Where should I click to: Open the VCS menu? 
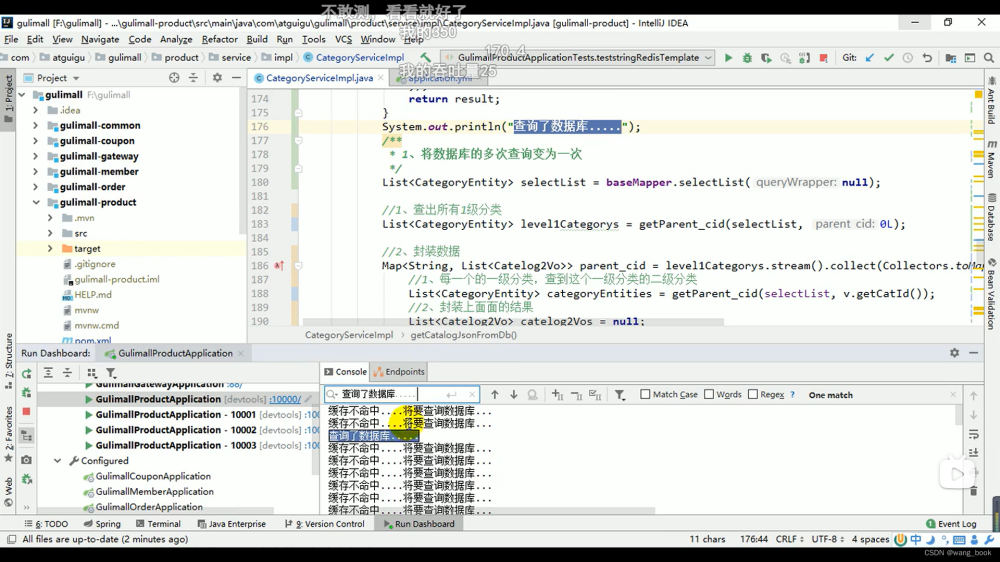(x=343, y=39)
